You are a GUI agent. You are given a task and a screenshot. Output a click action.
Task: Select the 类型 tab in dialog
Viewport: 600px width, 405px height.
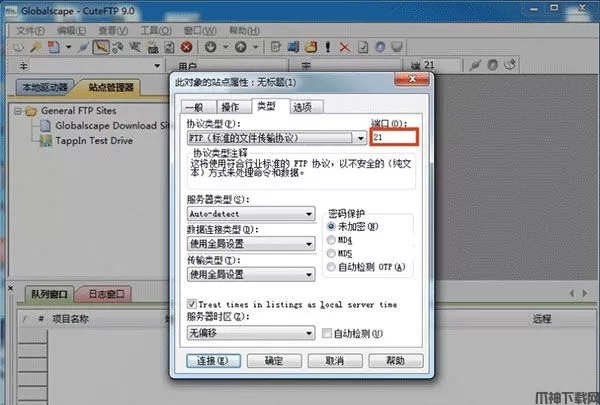tap(270, 106)
